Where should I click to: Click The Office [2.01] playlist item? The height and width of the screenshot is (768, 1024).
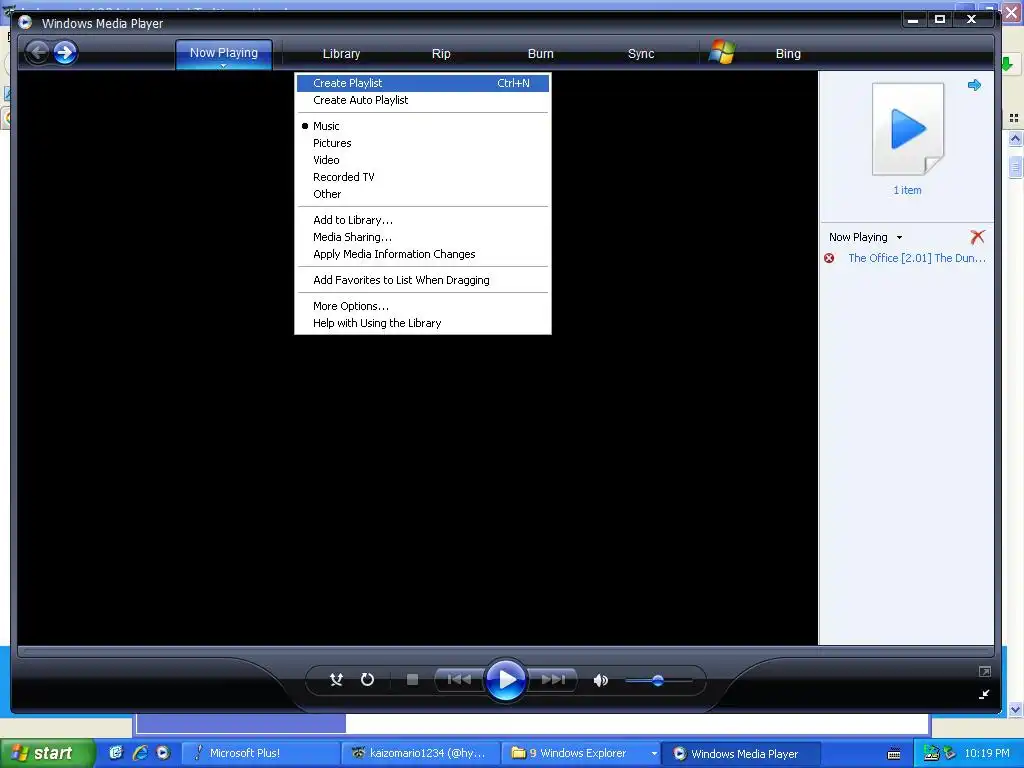coord(916,258)
